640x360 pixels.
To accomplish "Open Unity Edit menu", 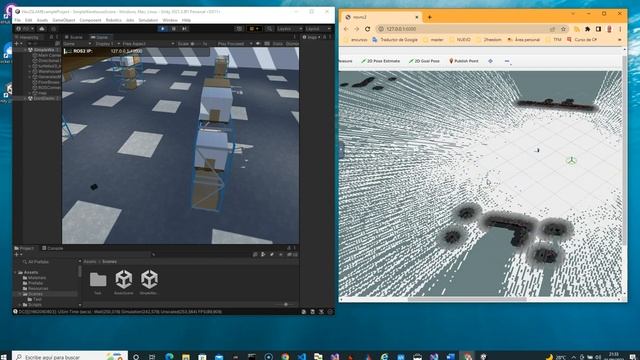I will pyautogui.click(x=28, y=20).
